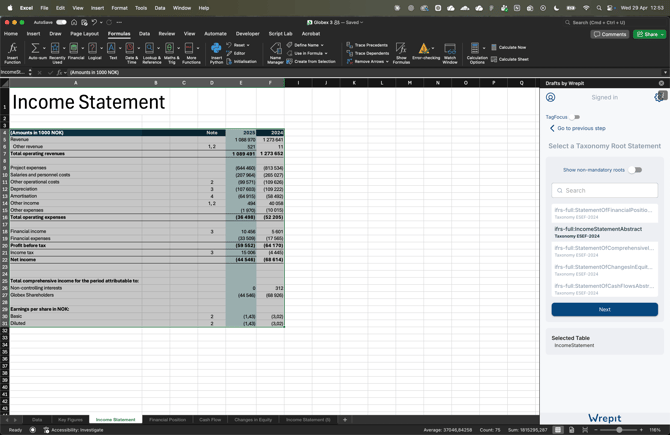
Task: Open Recently Used functions library
Action: pyautogui.click(x=57, y=53)
